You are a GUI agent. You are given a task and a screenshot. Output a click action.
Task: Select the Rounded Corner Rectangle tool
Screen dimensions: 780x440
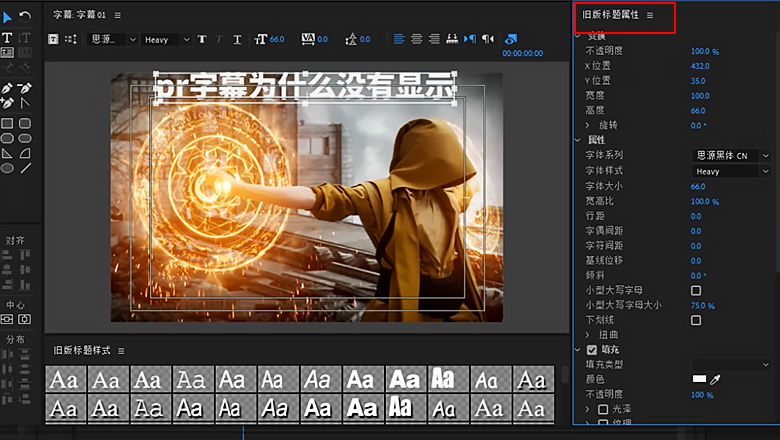(25, 123)
